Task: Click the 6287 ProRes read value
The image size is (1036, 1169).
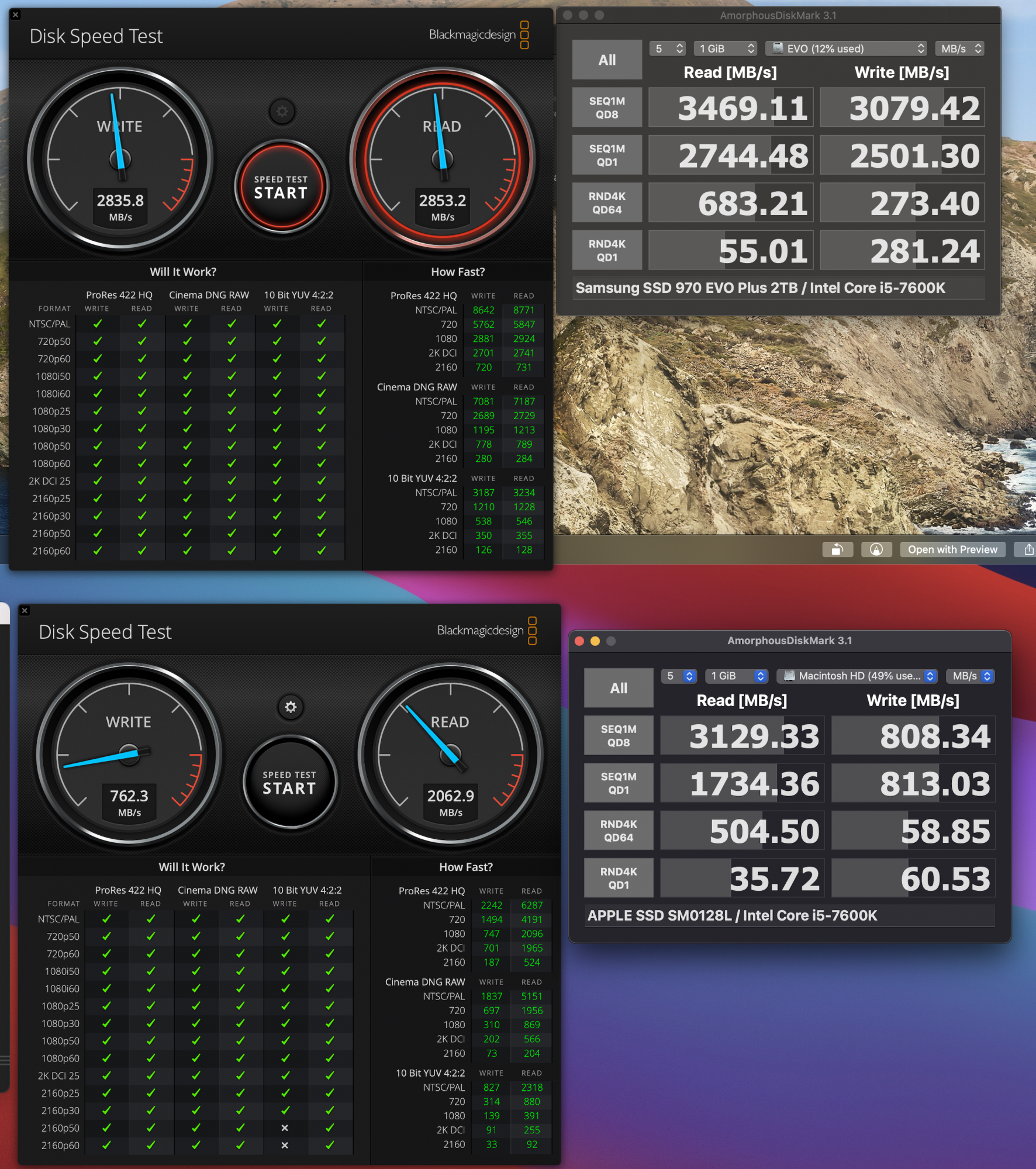Action: [532, 905]
